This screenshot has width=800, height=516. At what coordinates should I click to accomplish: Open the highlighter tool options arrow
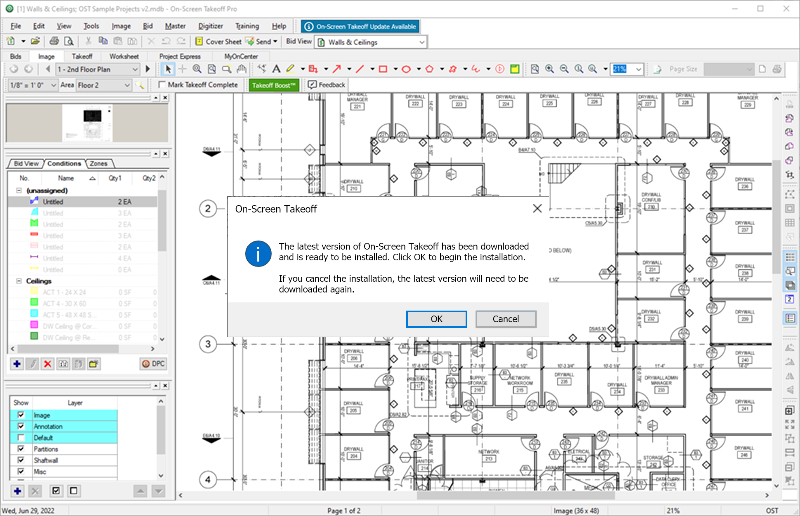(x=302, y=69)
